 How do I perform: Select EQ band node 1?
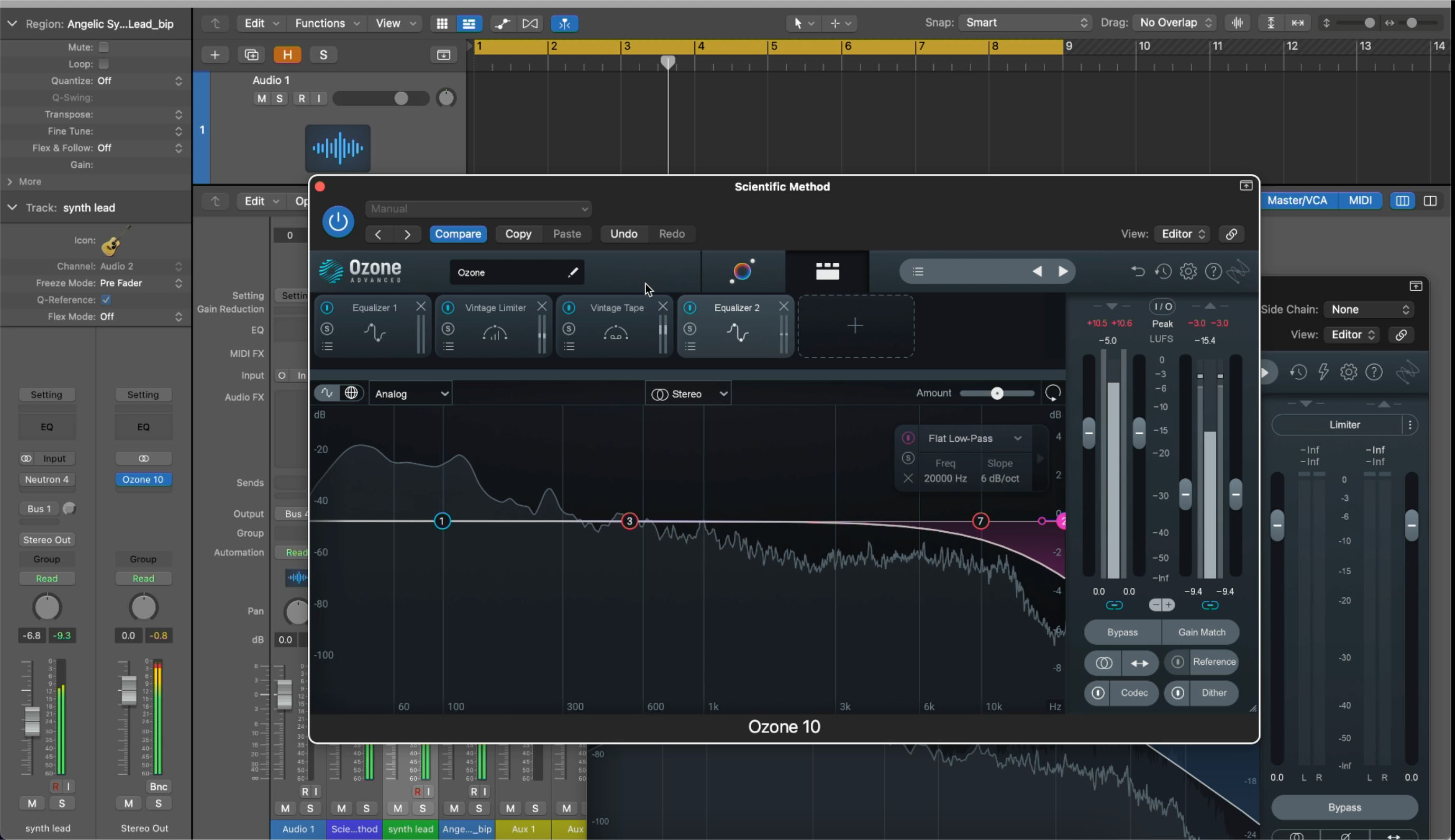[441, 521]
